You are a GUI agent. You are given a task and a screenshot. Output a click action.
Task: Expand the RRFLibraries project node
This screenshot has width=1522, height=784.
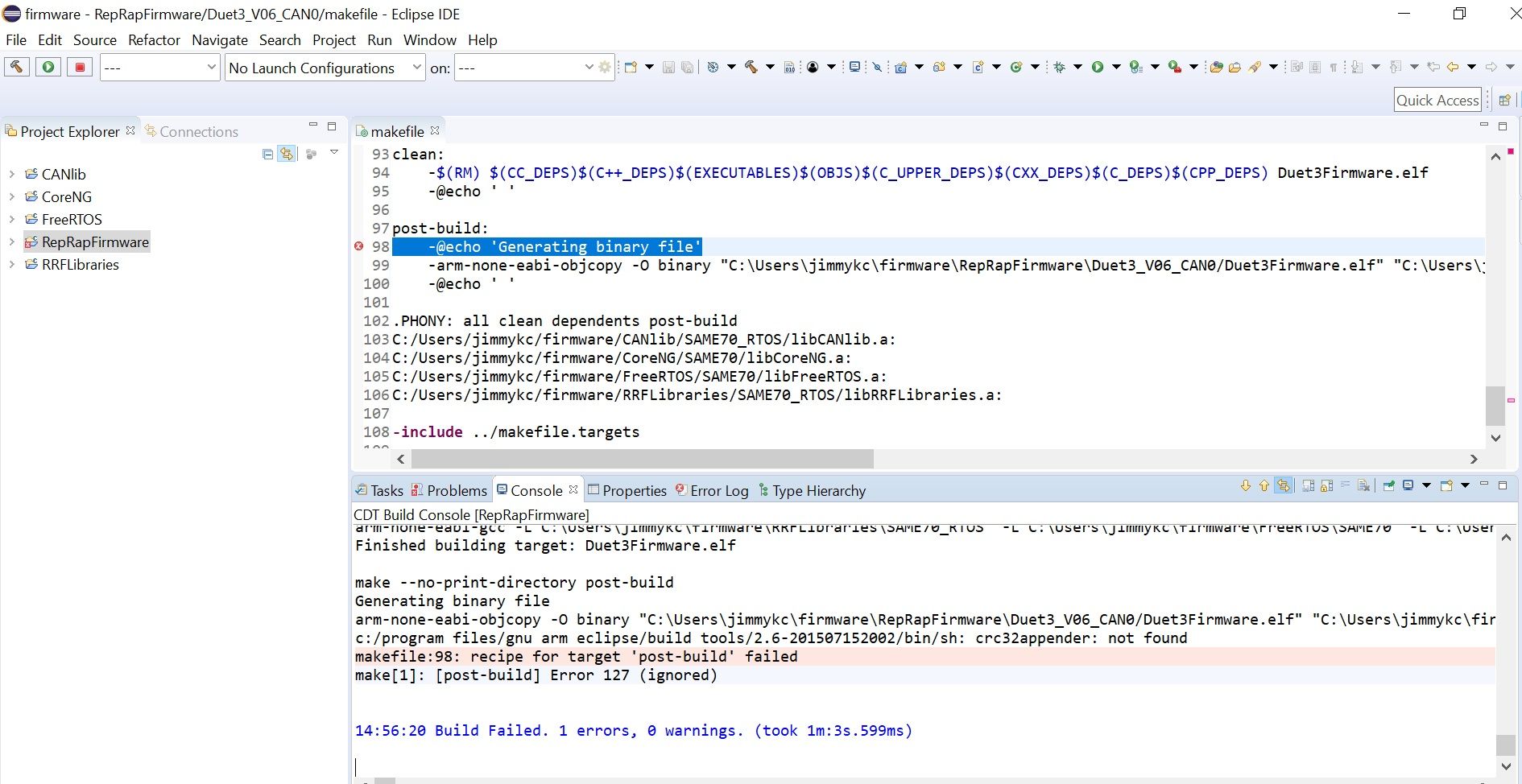point(11,264)
